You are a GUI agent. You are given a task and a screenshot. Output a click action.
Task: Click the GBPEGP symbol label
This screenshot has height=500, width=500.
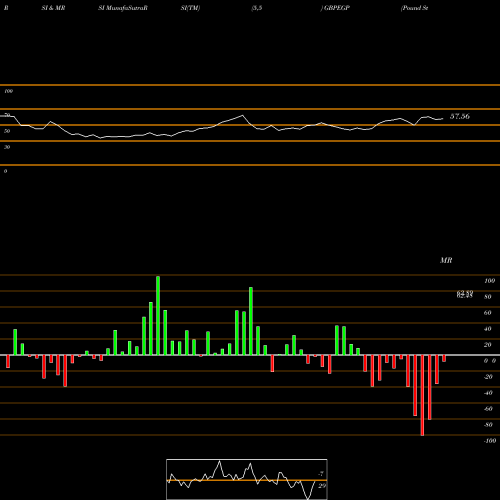337,8
